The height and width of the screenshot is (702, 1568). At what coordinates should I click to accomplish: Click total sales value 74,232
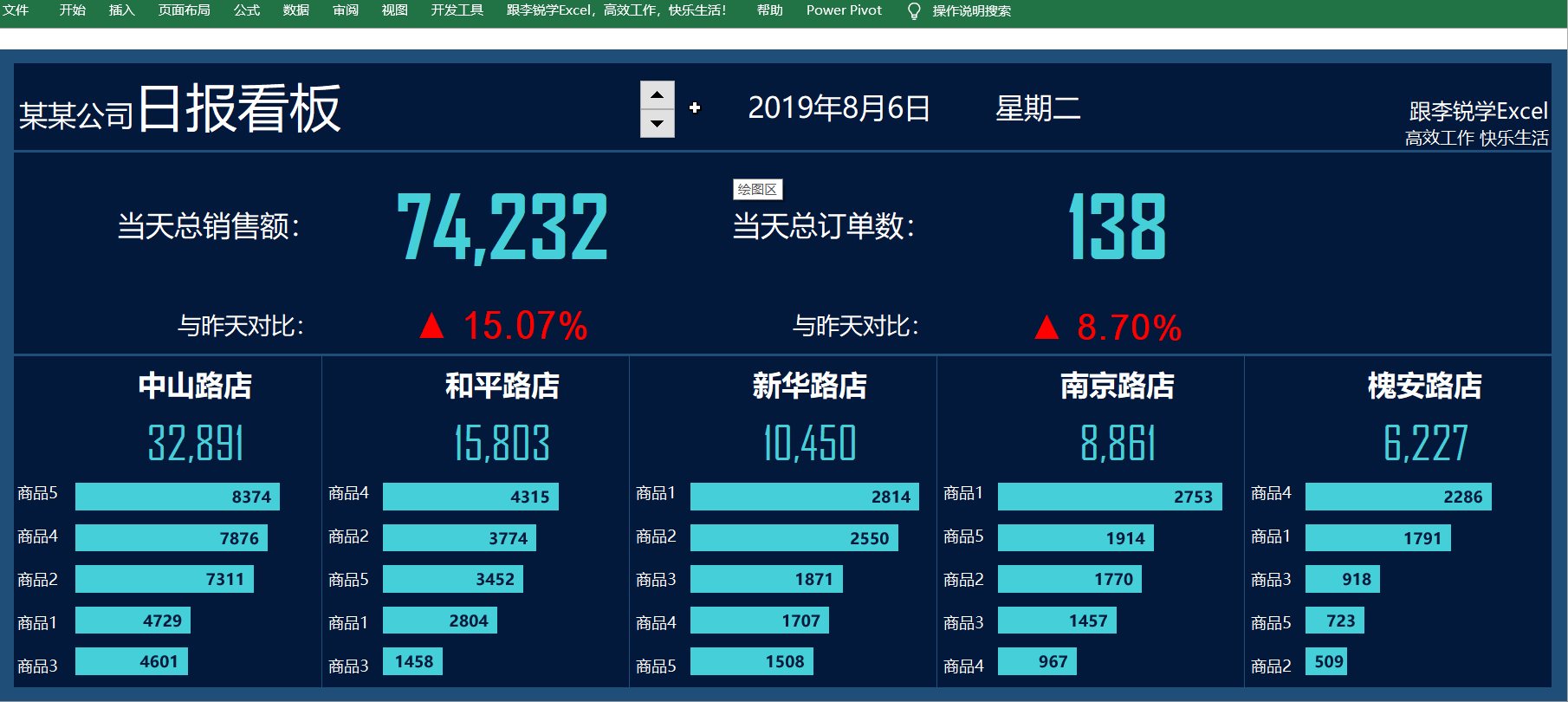[502, 227]
